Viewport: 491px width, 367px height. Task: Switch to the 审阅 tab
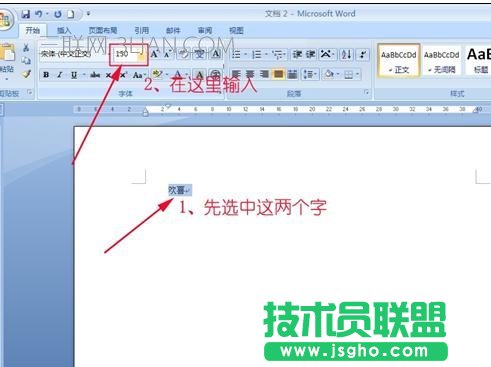(205, 30)
